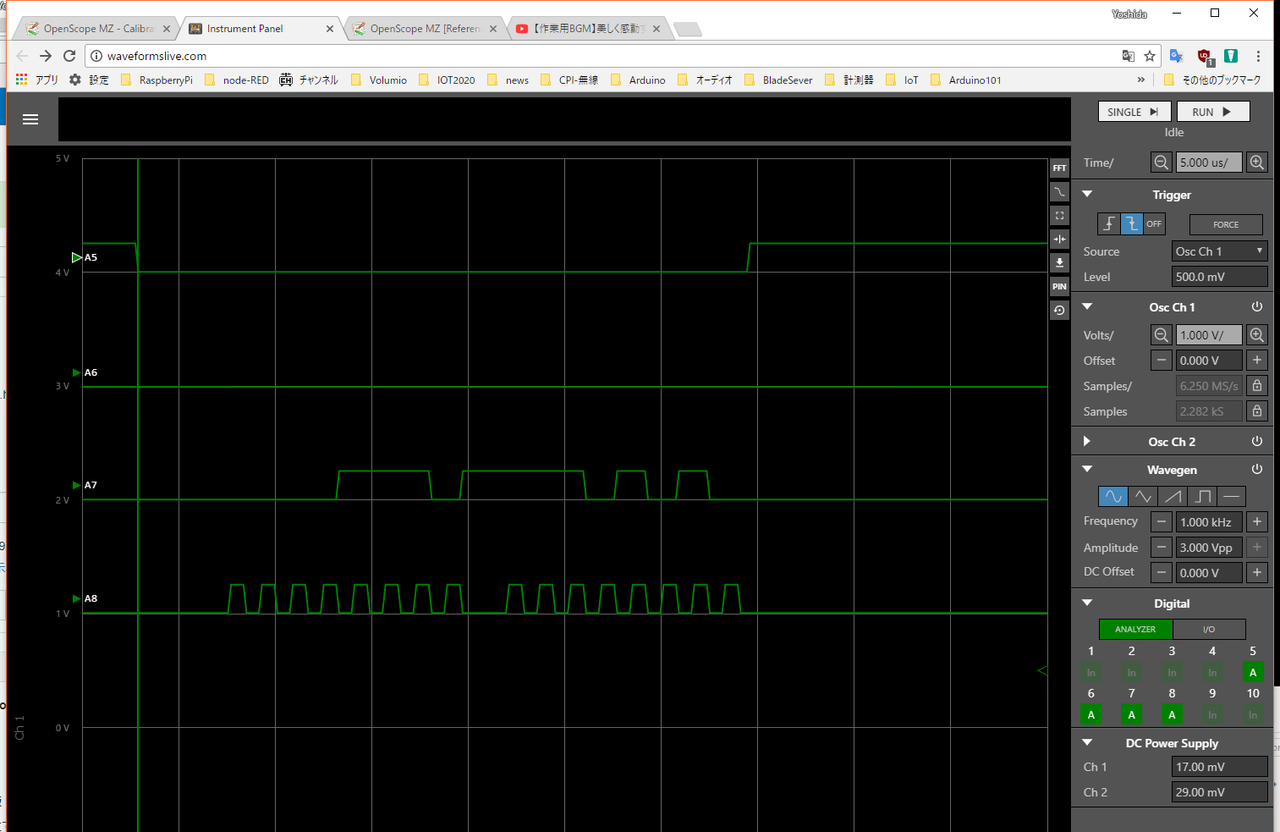Switch Digital mode to I/O
This screenshot has width=1280, height=832.
tap(1209, 629)
